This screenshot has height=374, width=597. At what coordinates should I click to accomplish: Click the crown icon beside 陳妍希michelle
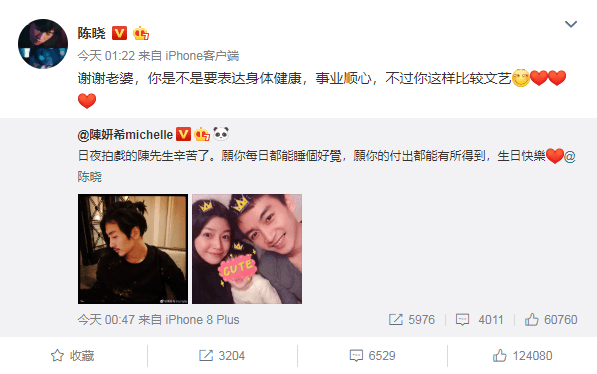[x=202, y=134]
